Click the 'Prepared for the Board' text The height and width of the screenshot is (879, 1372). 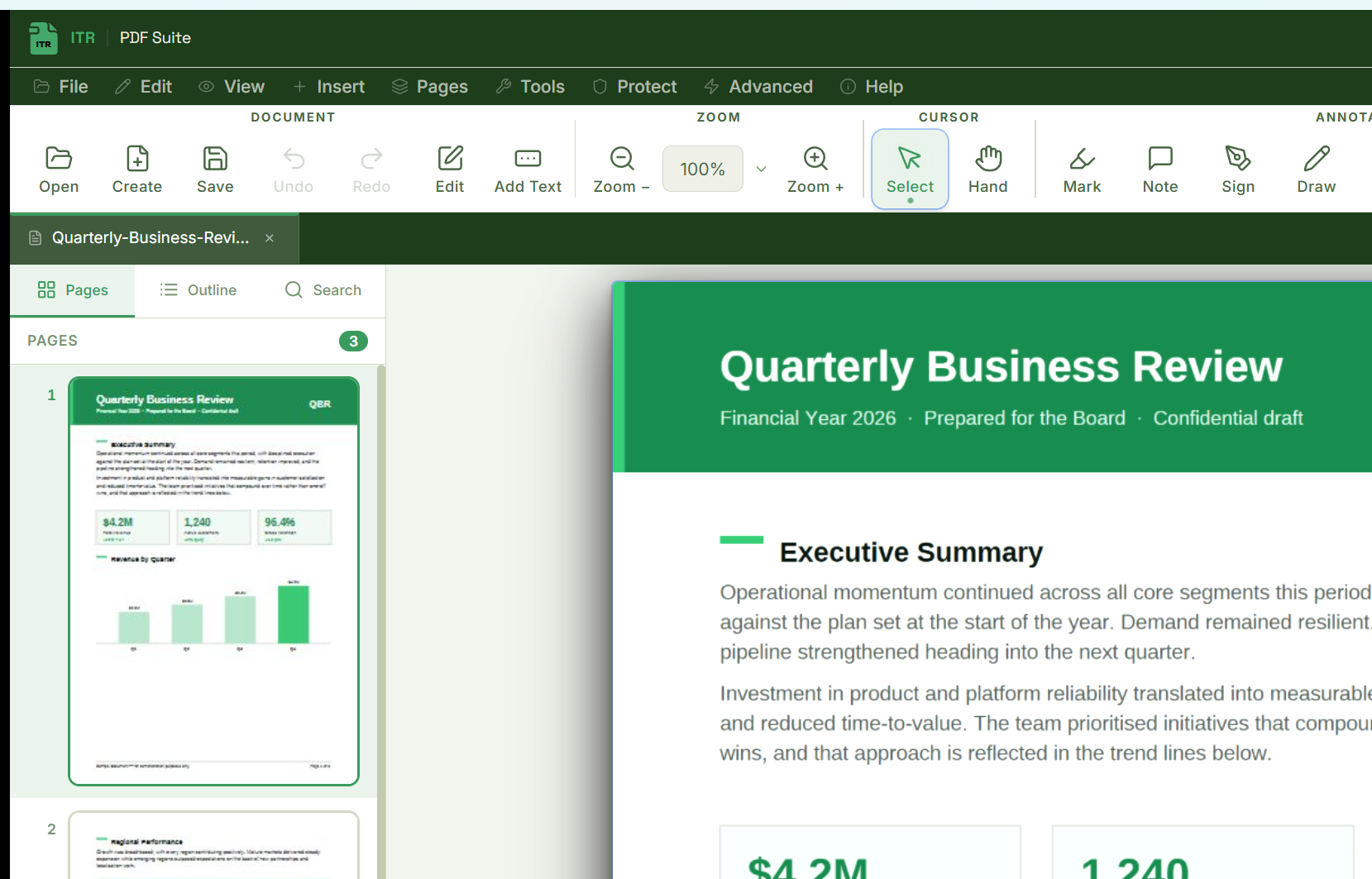1025,418
